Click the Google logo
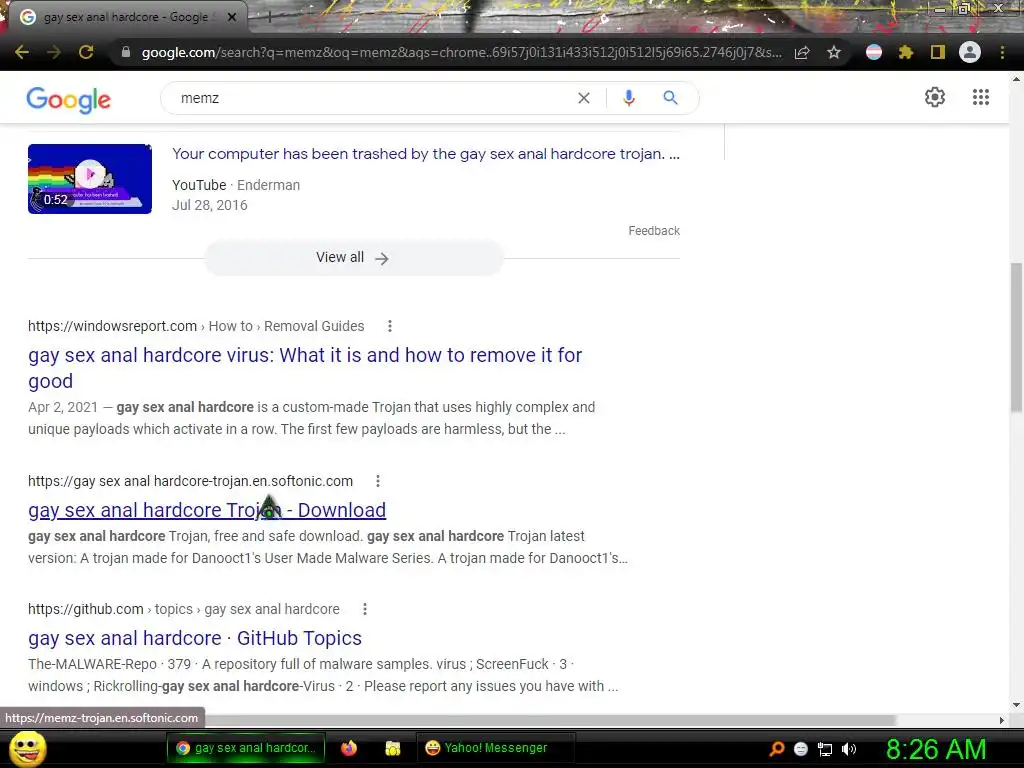The height and width of the screenshot is (768, 1024). pos(69,100)
